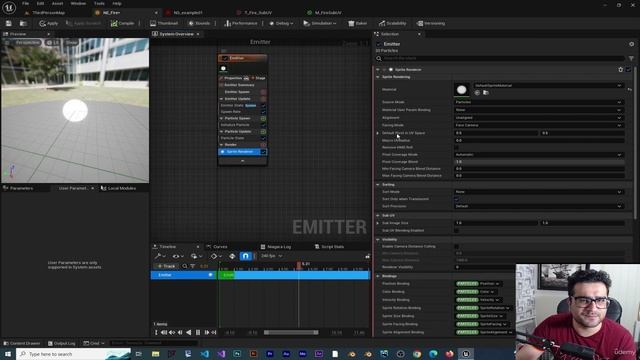Screen dimensions: 640x360
Task: Open the timeline wrench actions menu
Action: click(x=159, y=256)
